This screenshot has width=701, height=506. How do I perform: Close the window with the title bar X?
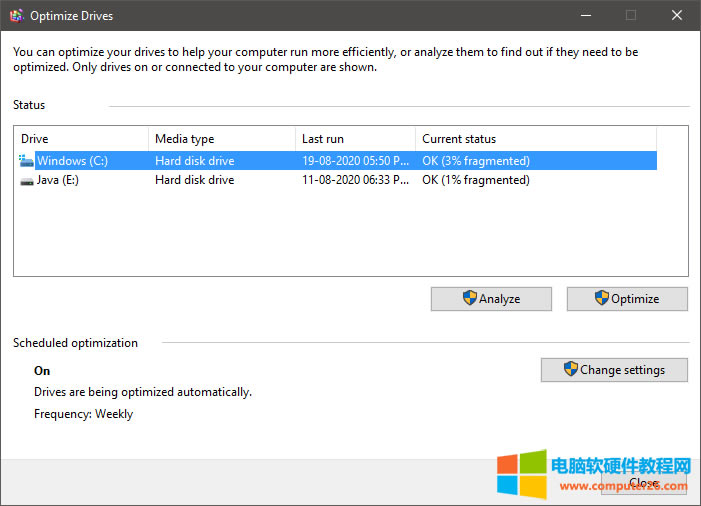click(x=677, y=16)
